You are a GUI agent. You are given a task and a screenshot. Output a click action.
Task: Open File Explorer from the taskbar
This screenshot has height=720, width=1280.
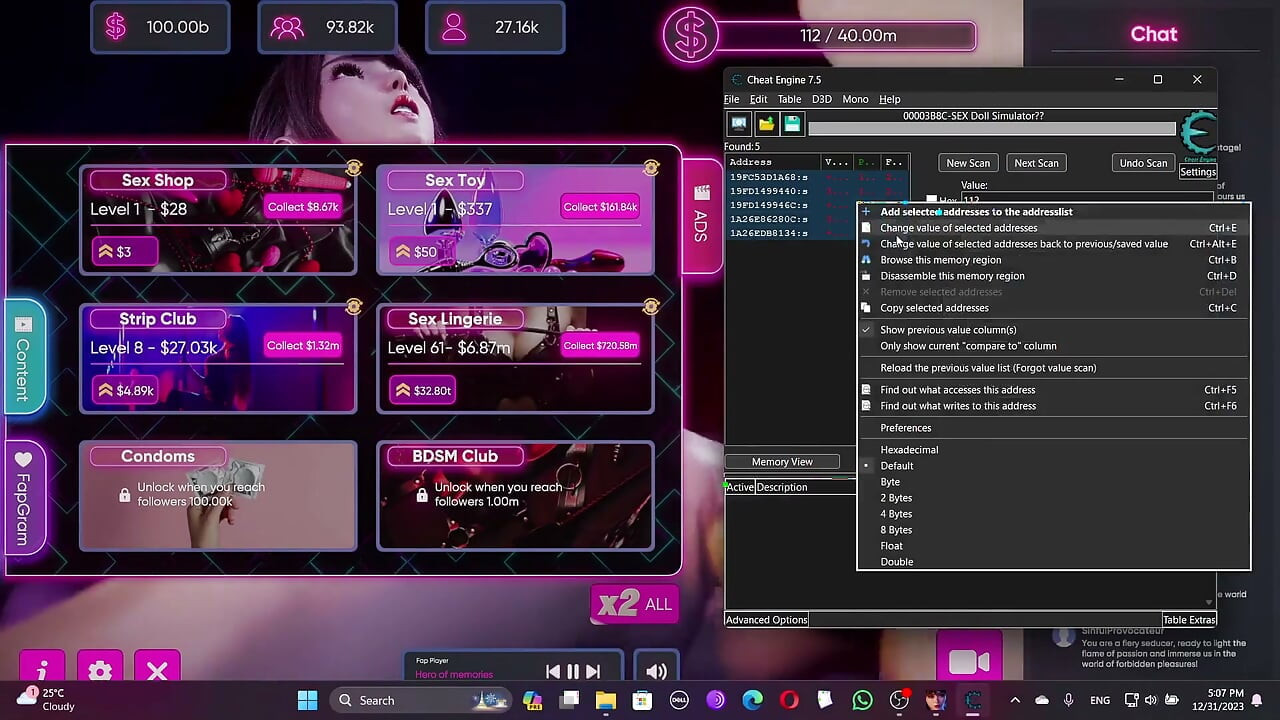(606, 700)
